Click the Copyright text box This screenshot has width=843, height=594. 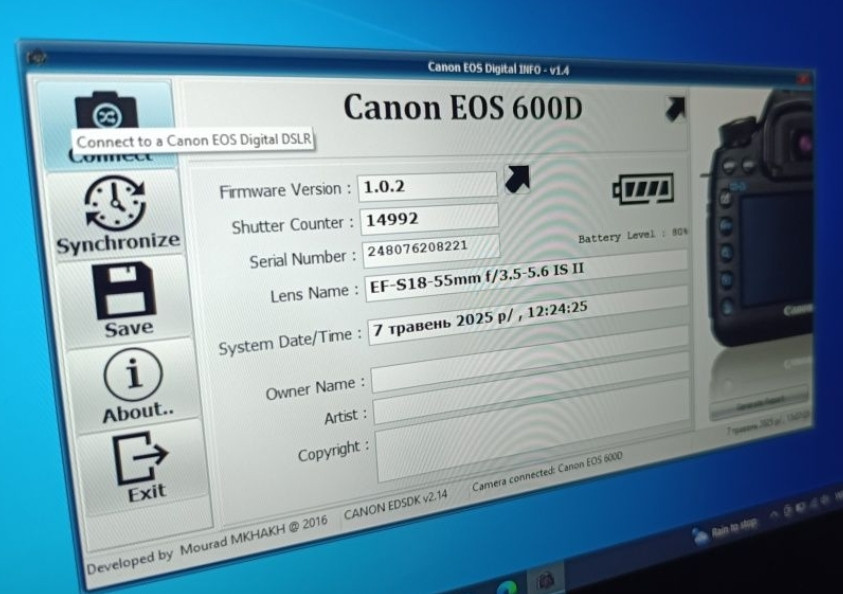point(532,450)
